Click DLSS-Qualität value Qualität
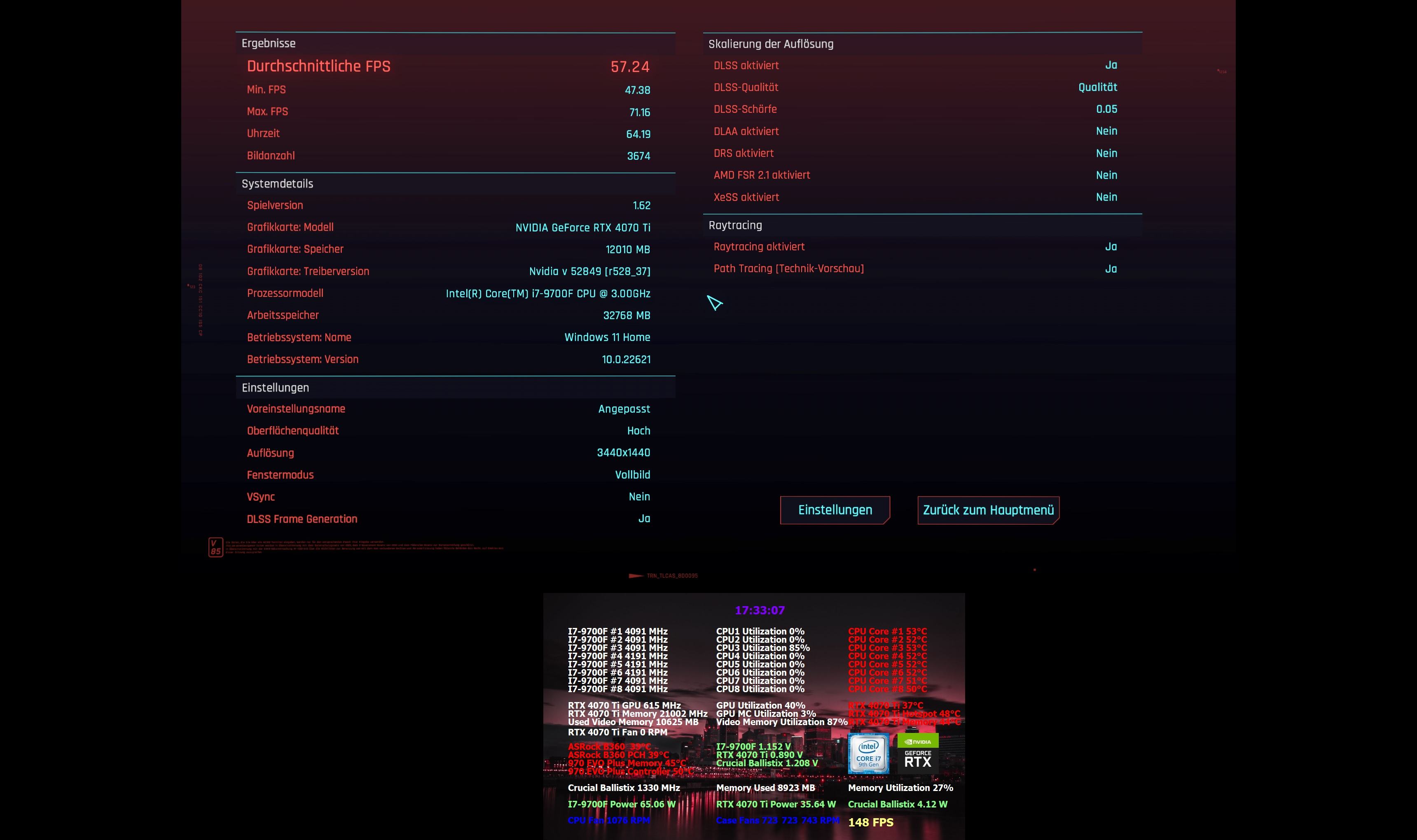The image size is (1417, 840). click(x=1098, y=87)
